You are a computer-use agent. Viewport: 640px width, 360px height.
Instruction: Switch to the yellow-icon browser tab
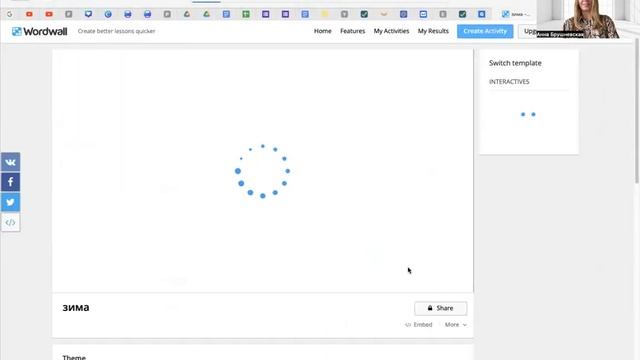(324, 14)
